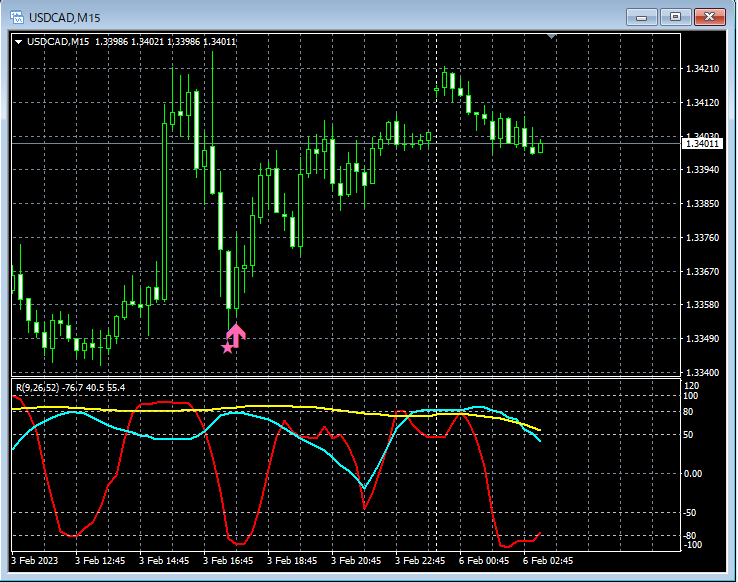Click the current price label 1.34011
Screen dimensions: 738x582
(703, 144)
